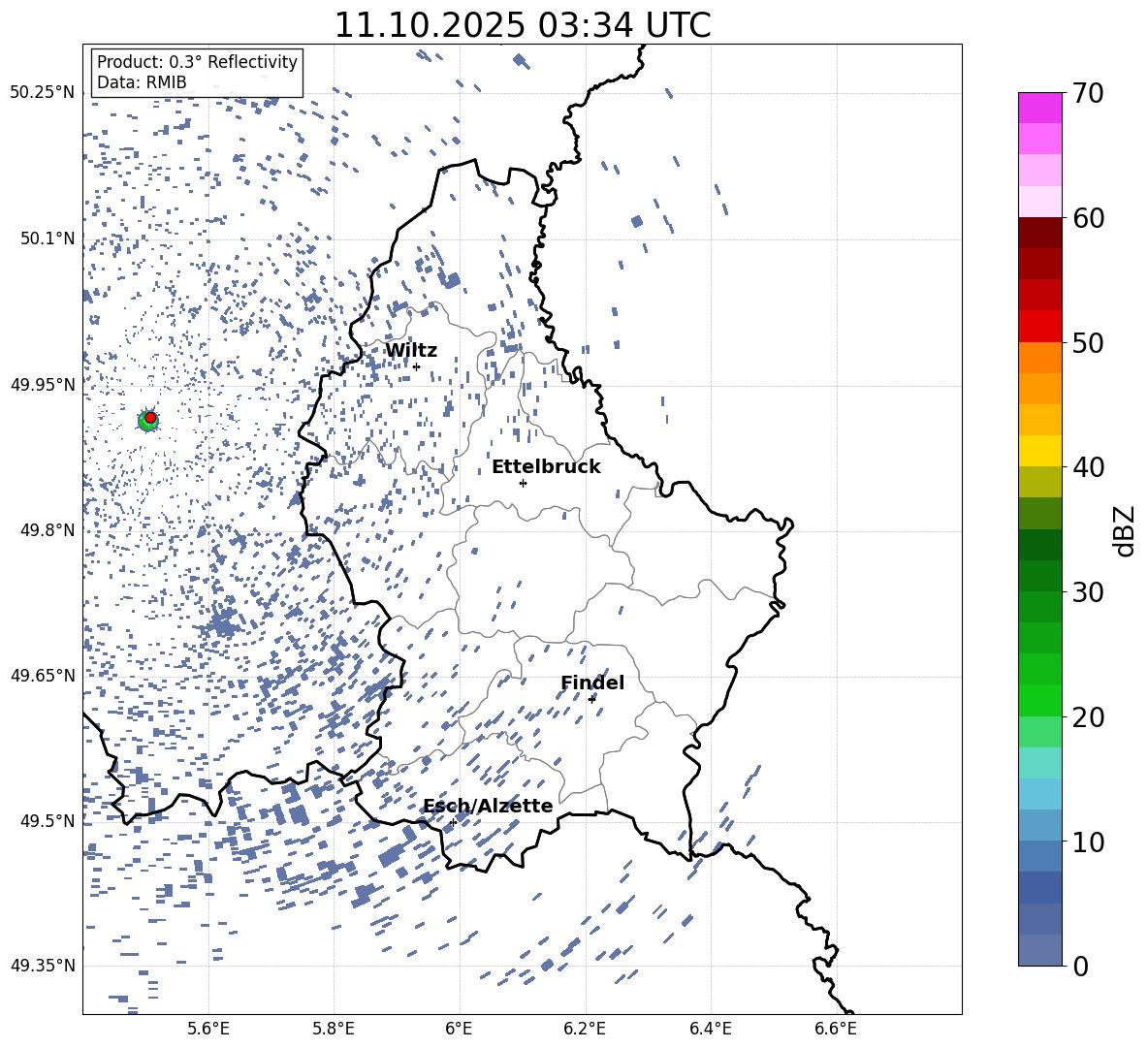Viewport: 1148px width, 1048px height.
Task: Click the 50.25°N latitude label
Action: (x=43, y=93)
